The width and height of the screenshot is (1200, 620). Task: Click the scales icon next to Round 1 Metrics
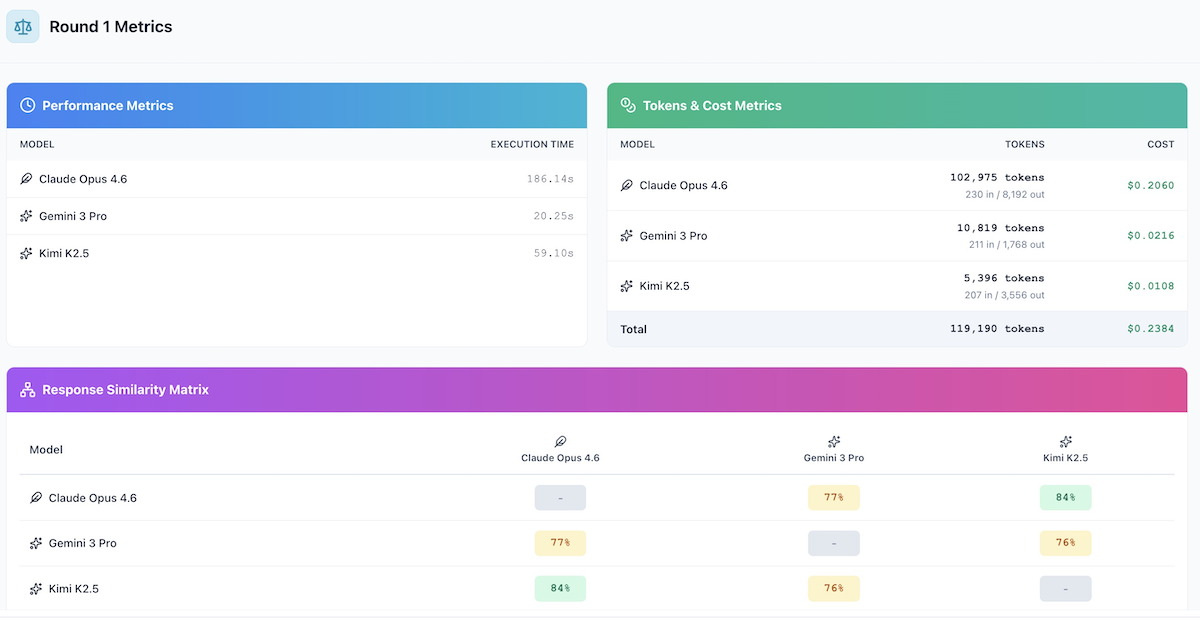22,26
